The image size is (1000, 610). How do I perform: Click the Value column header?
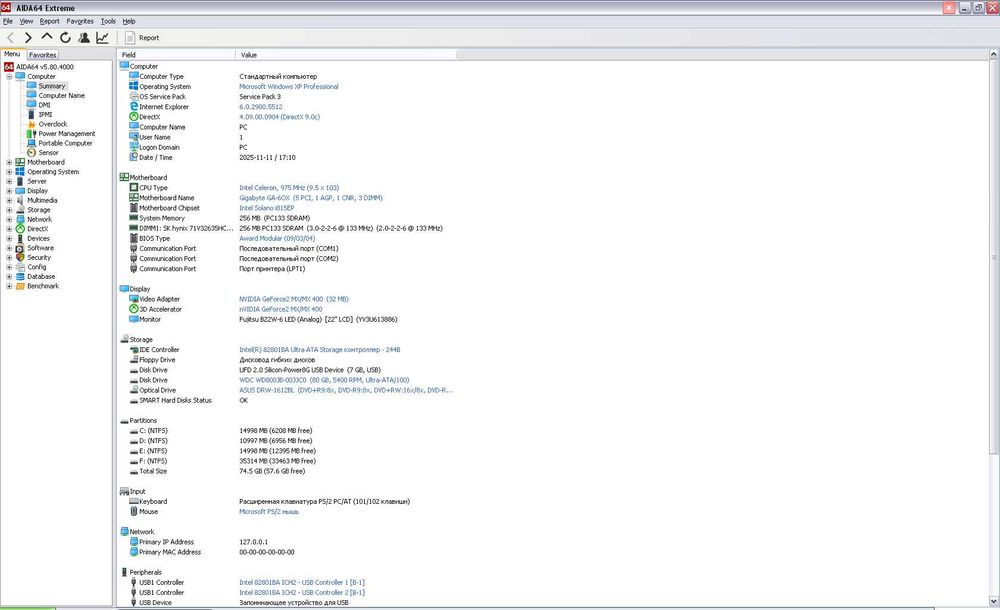click(346, 55)
